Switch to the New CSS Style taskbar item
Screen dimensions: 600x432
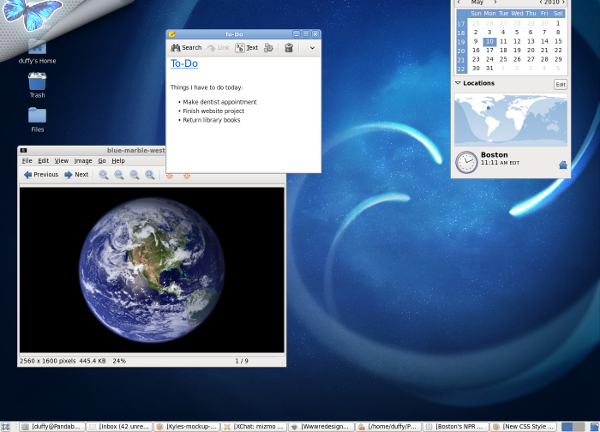[523, 427]
